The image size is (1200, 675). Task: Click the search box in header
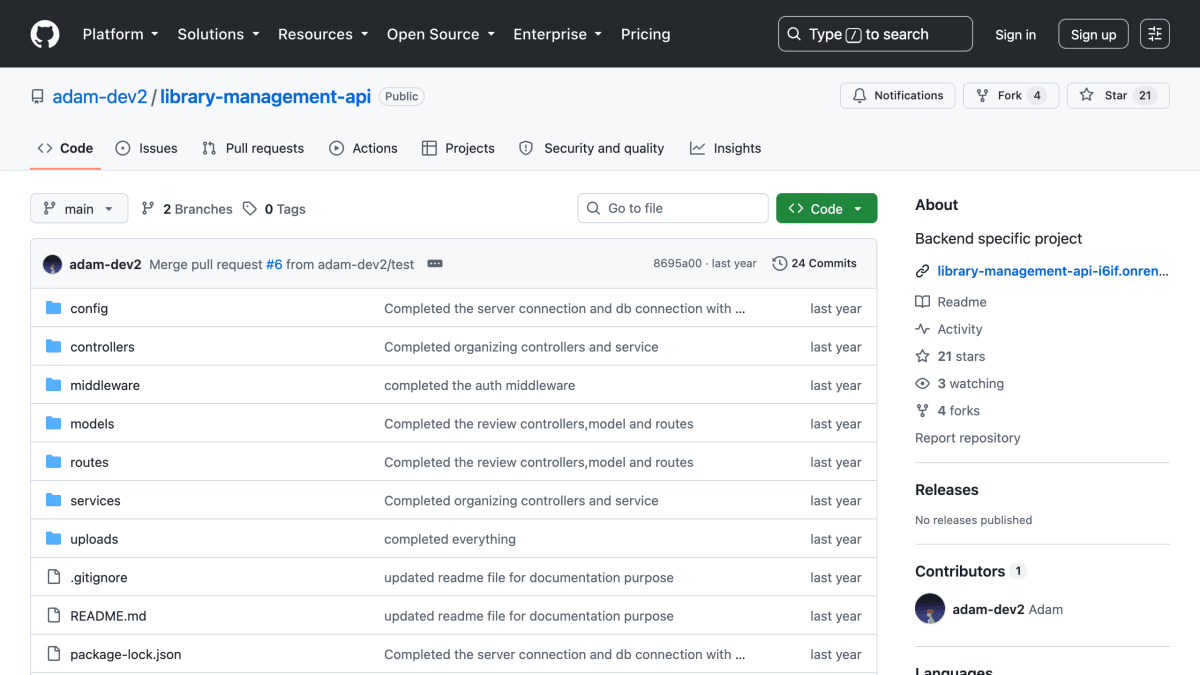(875, 34)
